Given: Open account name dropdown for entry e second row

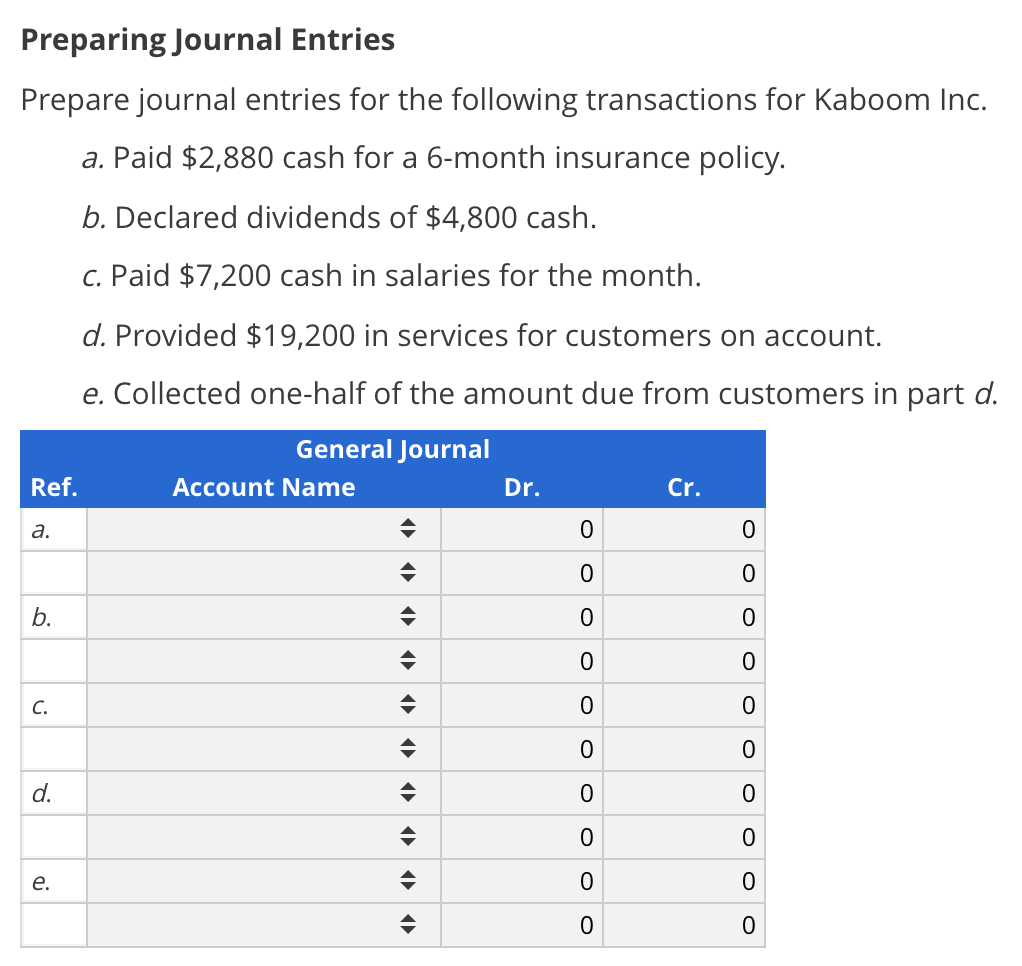Looking at the screenshot, I should click(x=263, y=924).
